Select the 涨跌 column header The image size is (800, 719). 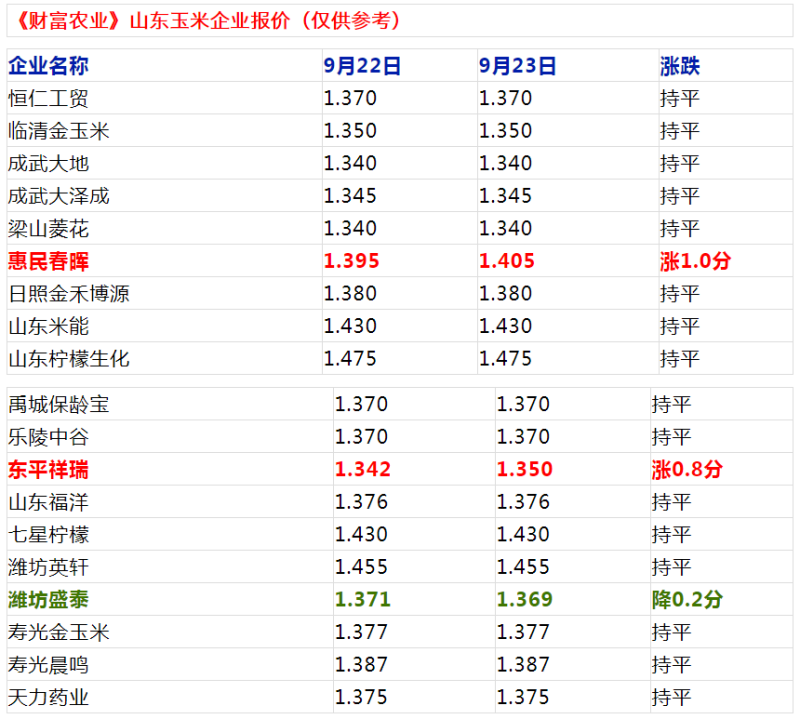point(680,66)
